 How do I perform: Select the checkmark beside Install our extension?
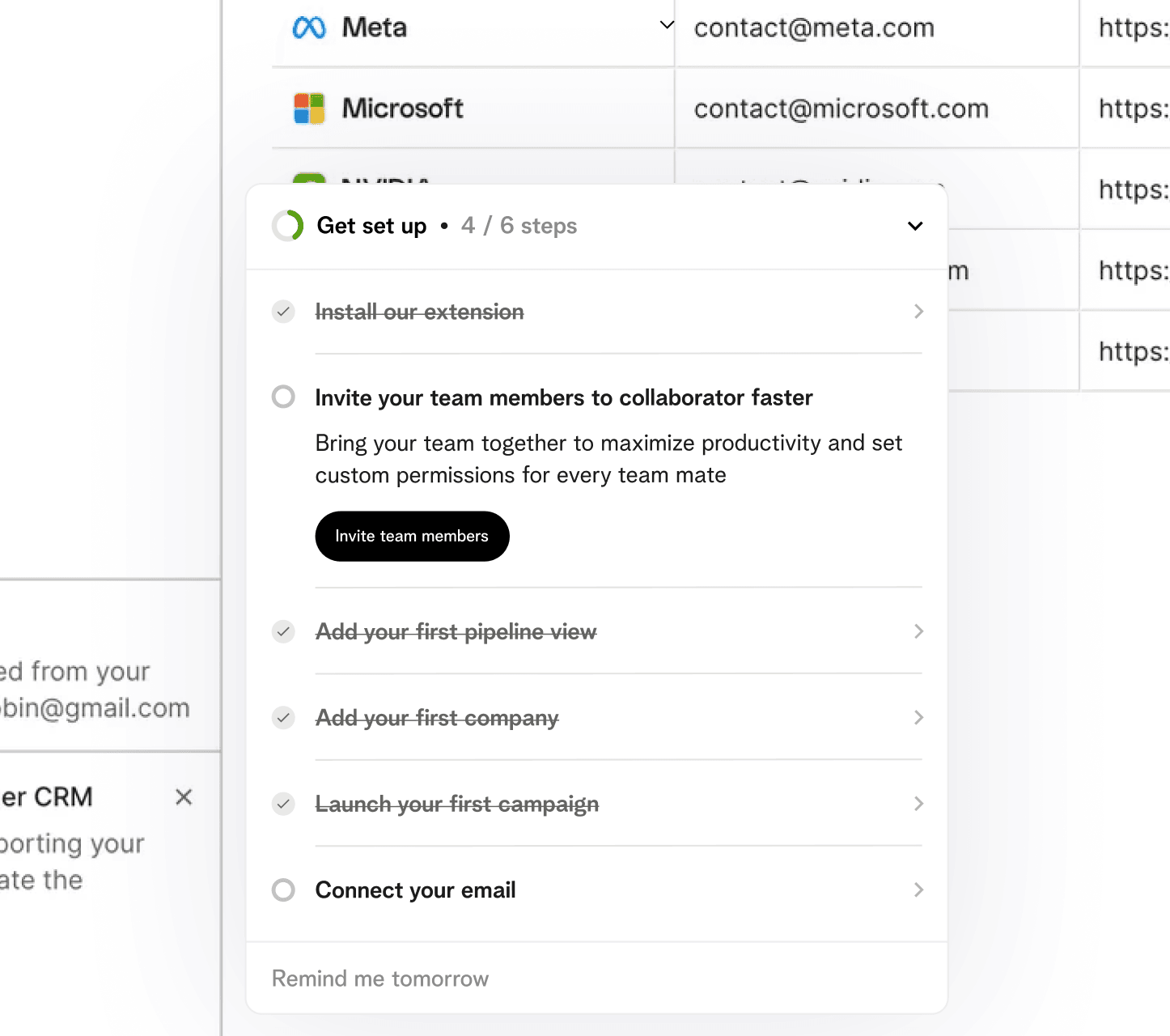point(283,312)
